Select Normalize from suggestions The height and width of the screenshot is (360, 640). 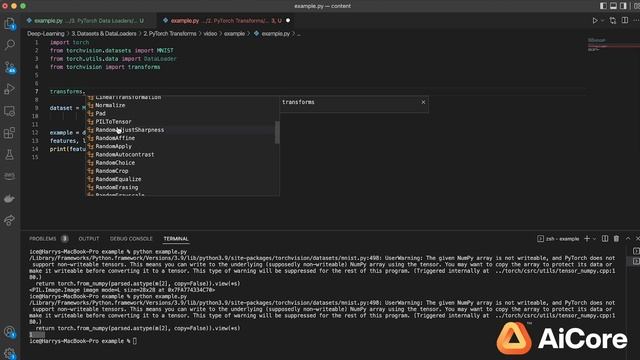click(182, 105)
